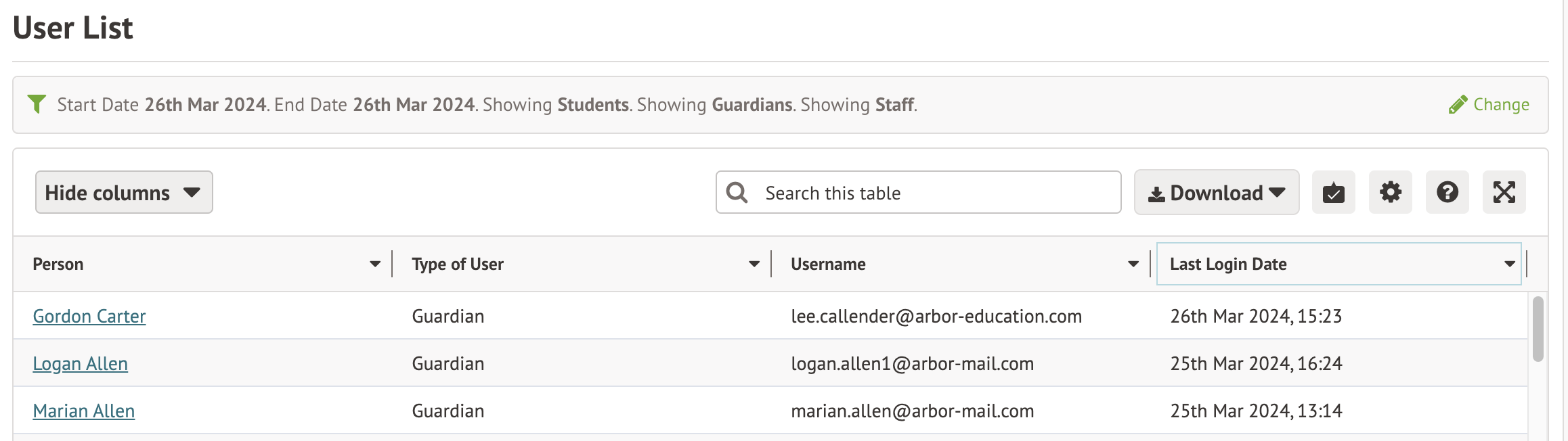
Task: Click the pencil icon beside Change
Action: tap(1458, 105)
